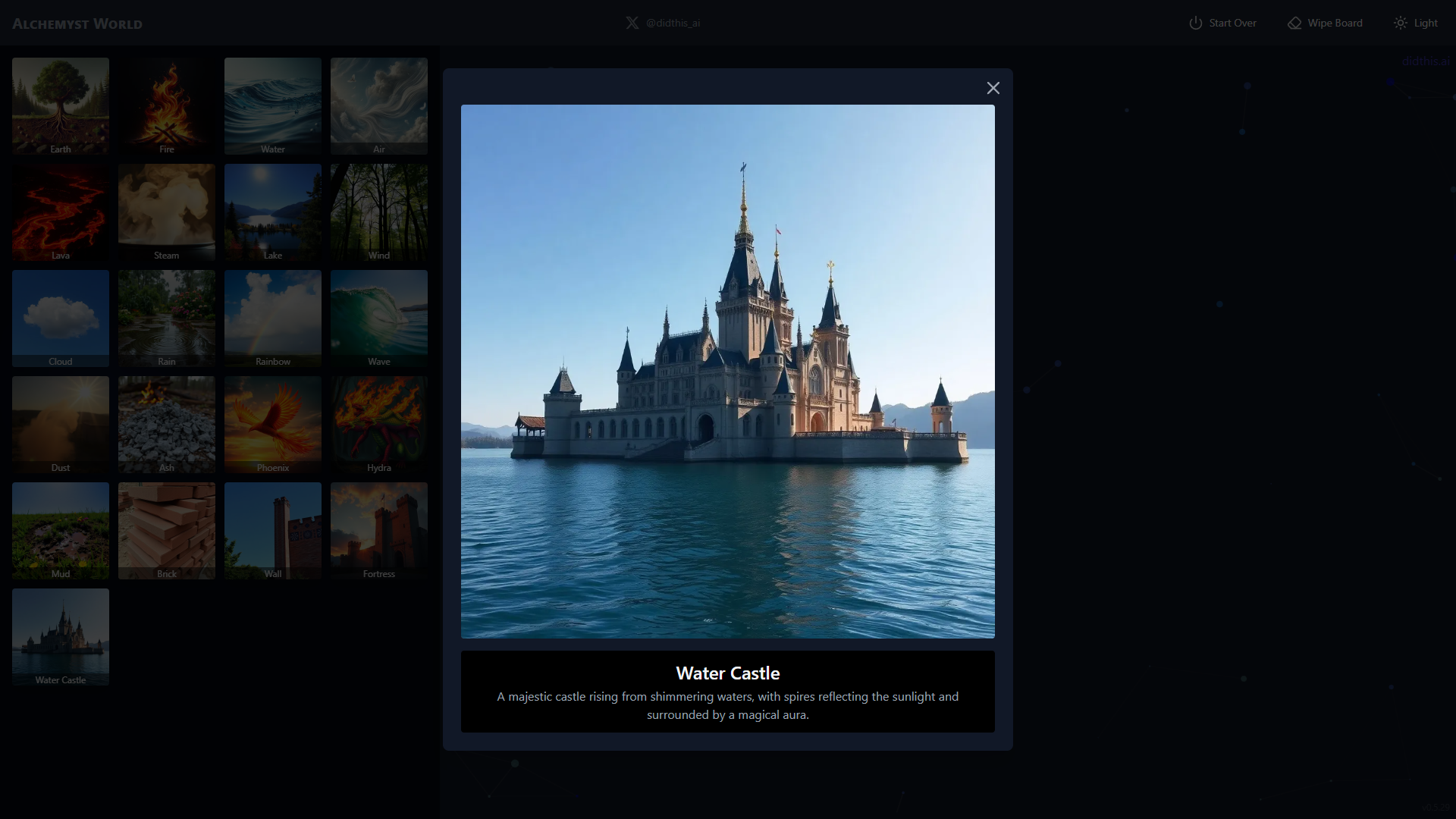Select the Water element tile
1456x819 pixels.
tap(273, 106)
